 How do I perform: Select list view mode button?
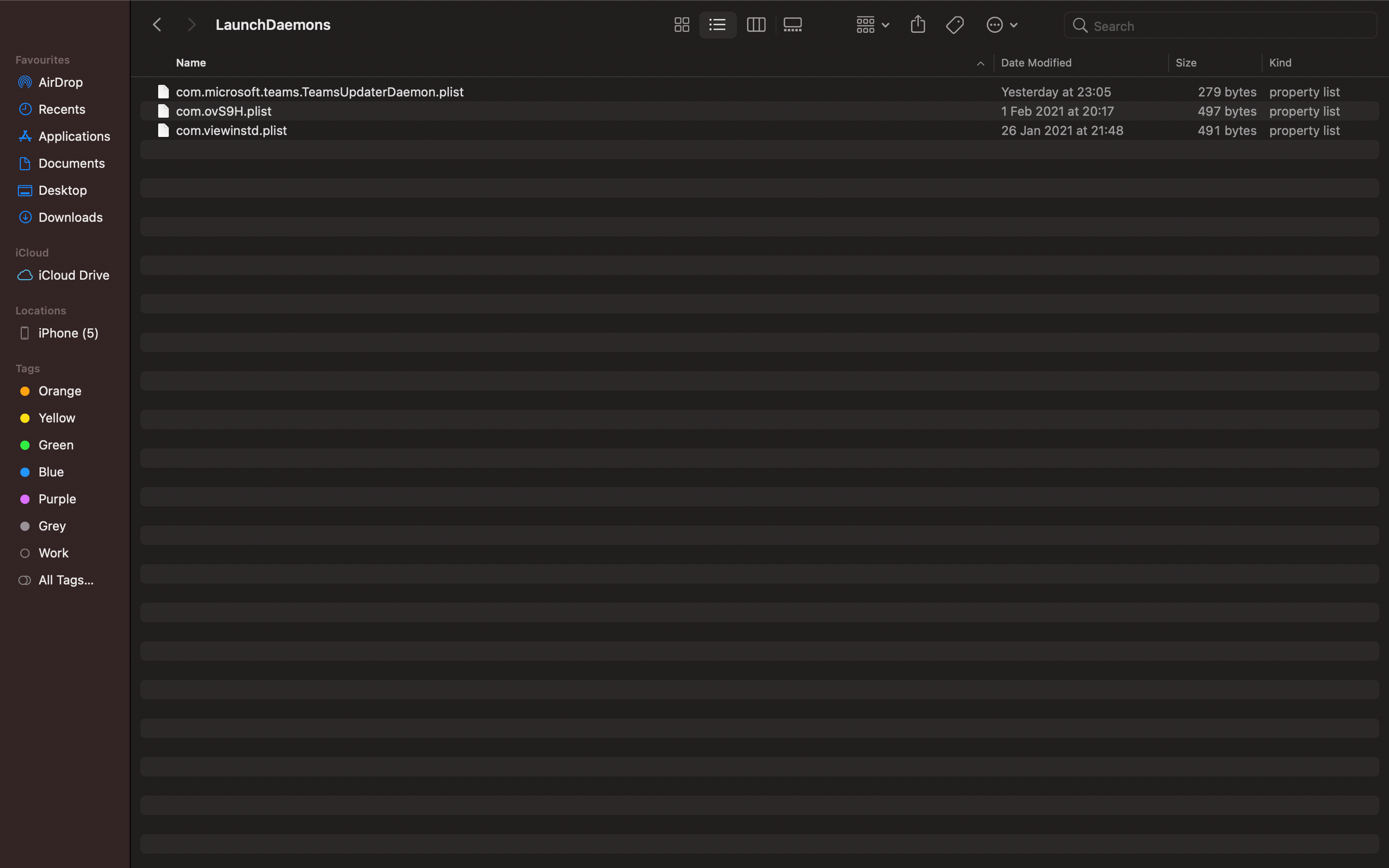pyautogui.click(x=718, y=25)
